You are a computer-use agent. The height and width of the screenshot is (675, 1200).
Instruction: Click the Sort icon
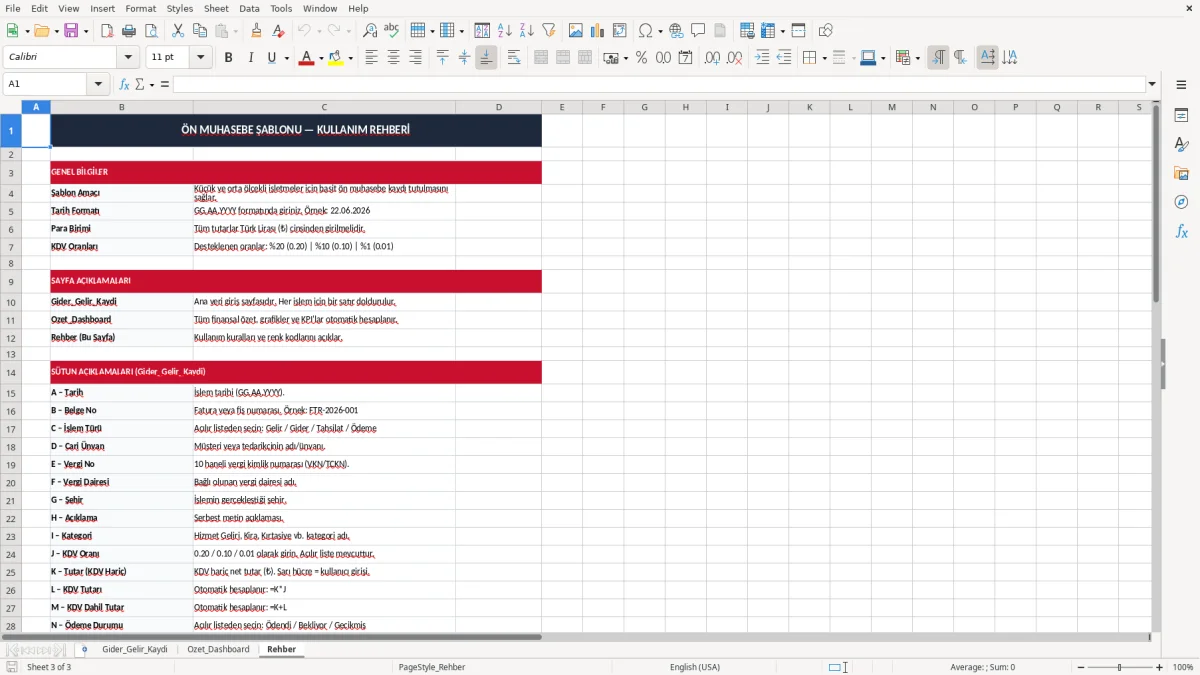click(482, 31)
